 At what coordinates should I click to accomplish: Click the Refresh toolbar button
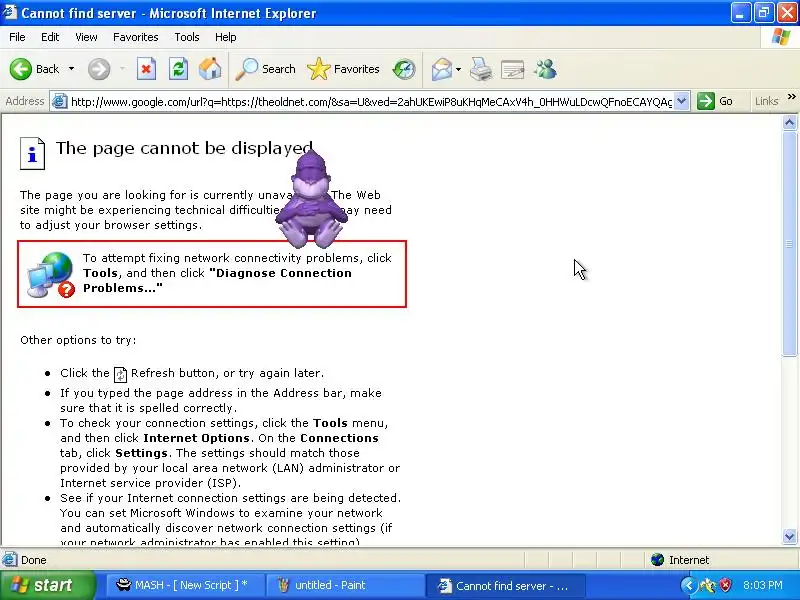pyautogui.click(x=178, y=69)
